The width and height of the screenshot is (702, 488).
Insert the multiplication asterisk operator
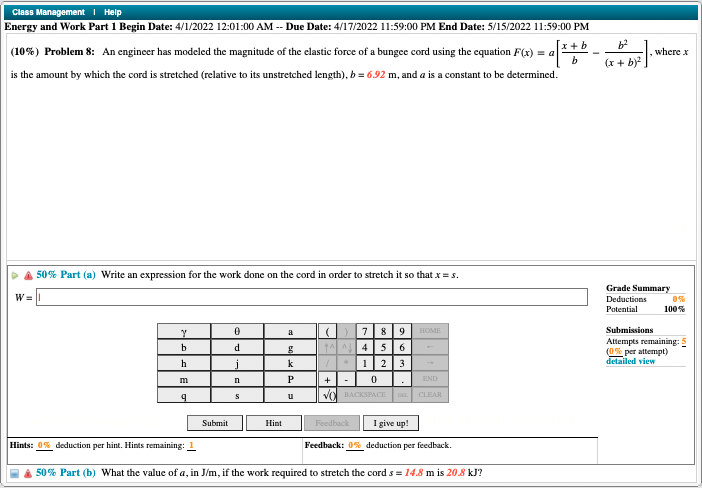(346, 364)
